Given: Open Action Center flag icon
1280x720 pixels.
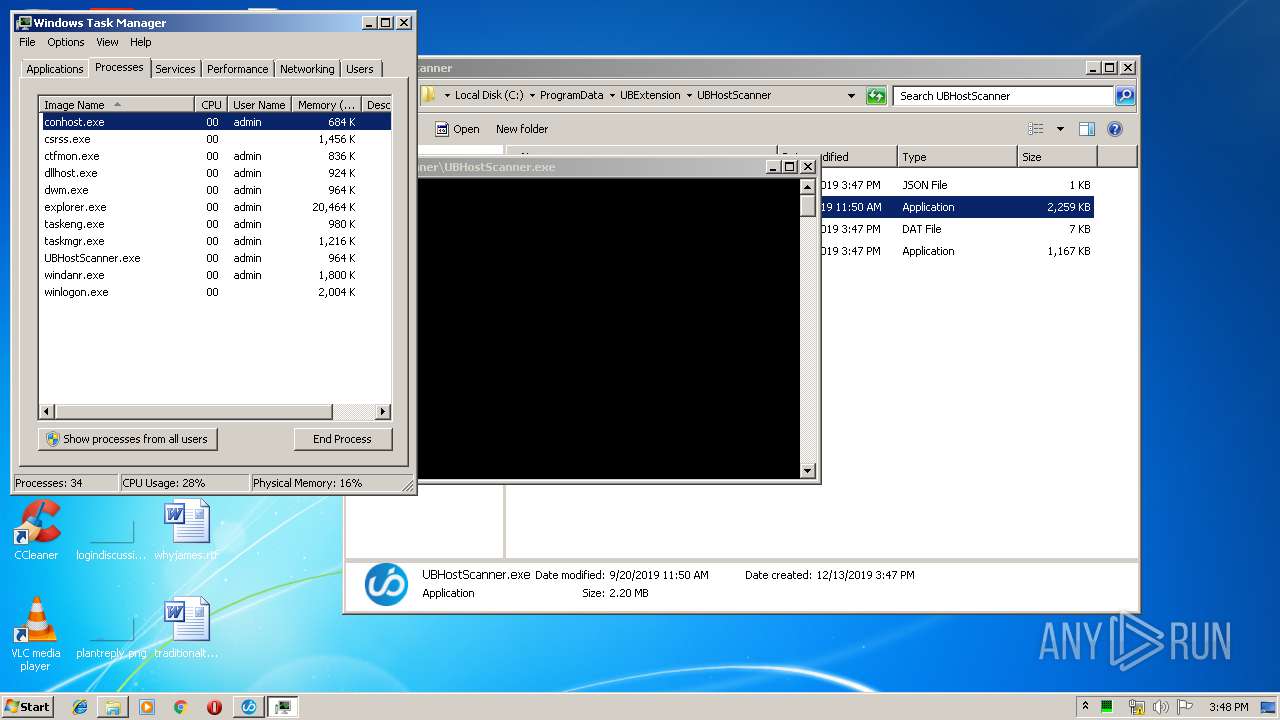Looking at the screenshot, I should pos(1184,707).
